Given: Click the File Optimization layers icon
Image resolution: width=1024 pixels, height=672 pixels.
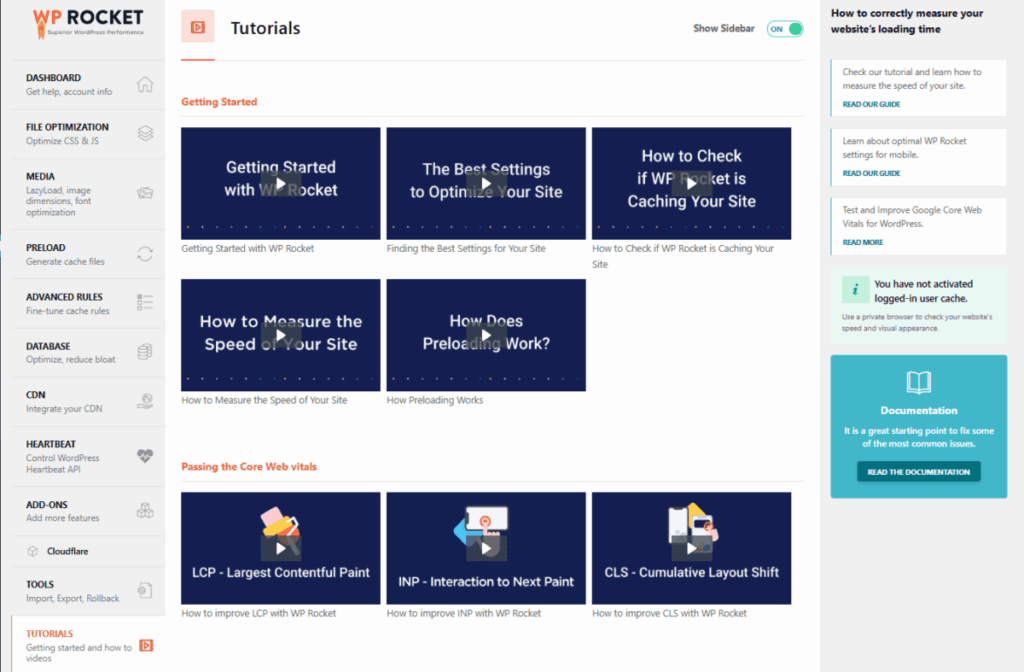Looking at the screenshot, I should click(x=145, y=133).
